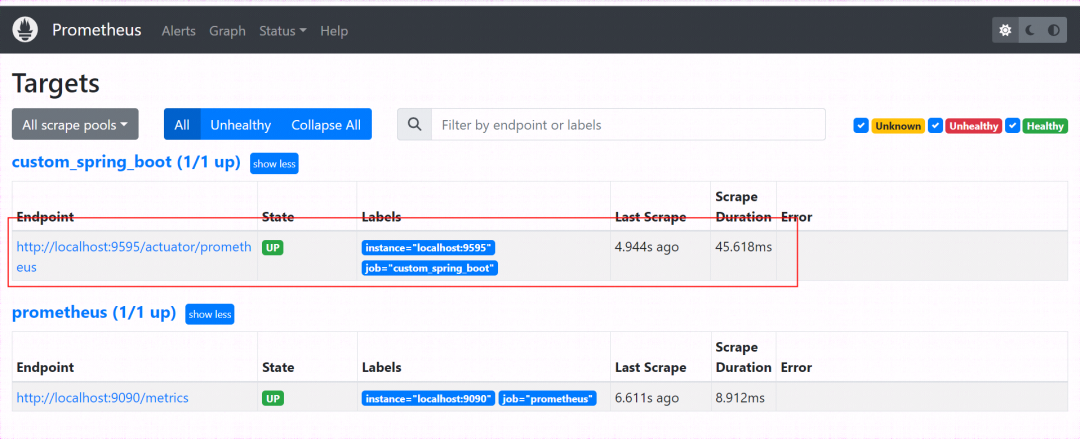This screenshot has height=439, width=1080.
Task: Click the 6.611s ago last scrape value
Action: (x=647, y=398)
